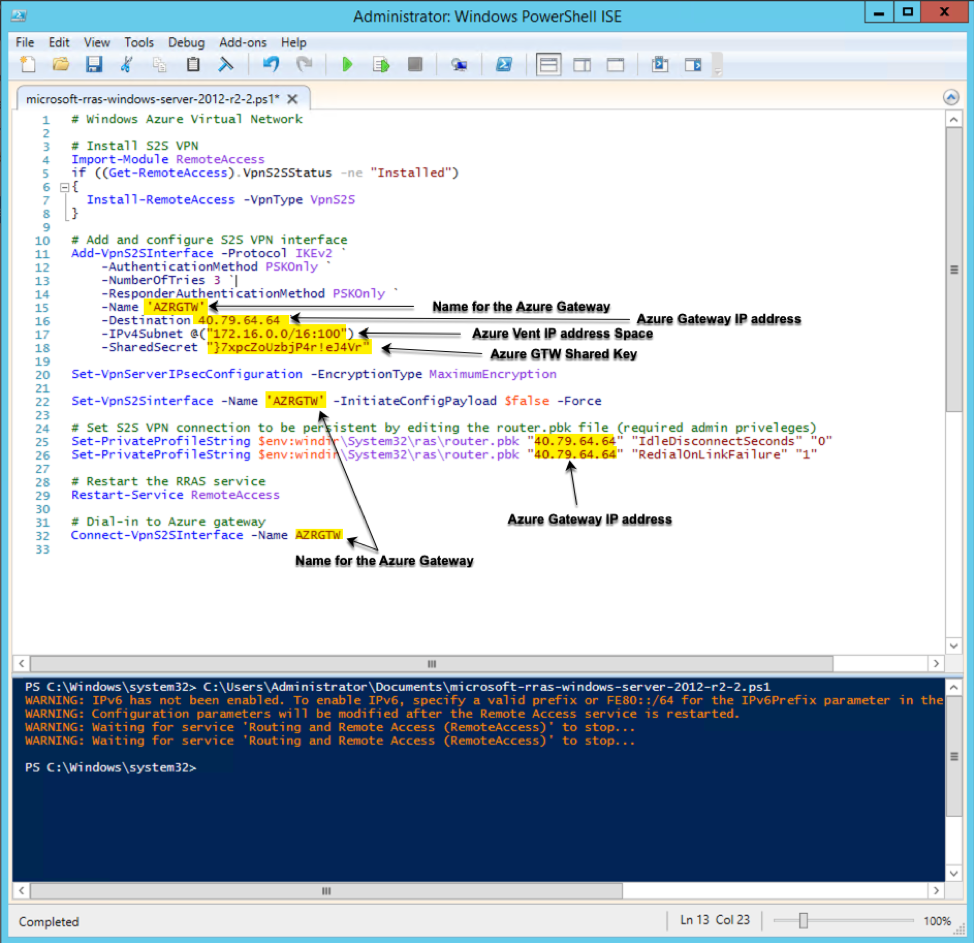Viewport: 974px width, 943px height.
Task: Click the Completed status text
Action: [49, 921]
